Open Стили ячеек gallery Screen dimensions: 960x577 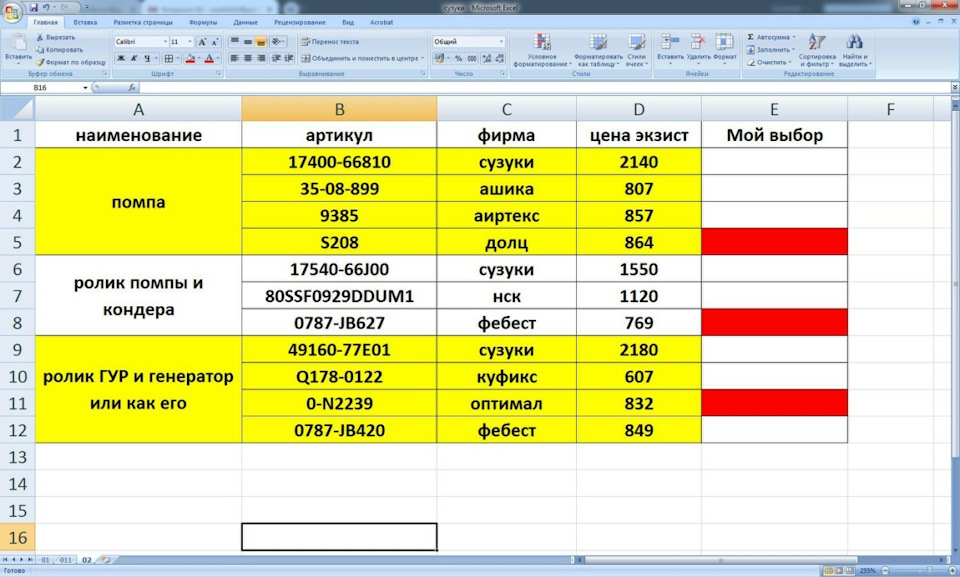pyautogui.click(x=637, y=50)
